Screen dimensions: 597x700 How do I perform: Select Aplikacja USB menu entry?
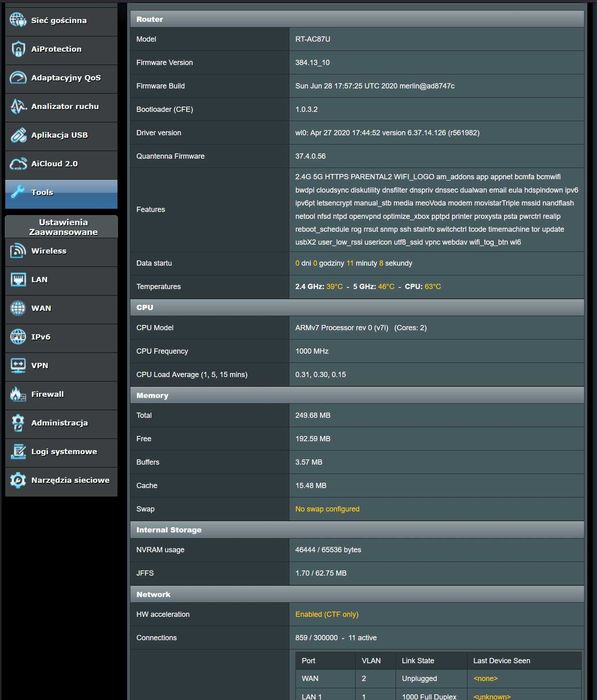59,135
